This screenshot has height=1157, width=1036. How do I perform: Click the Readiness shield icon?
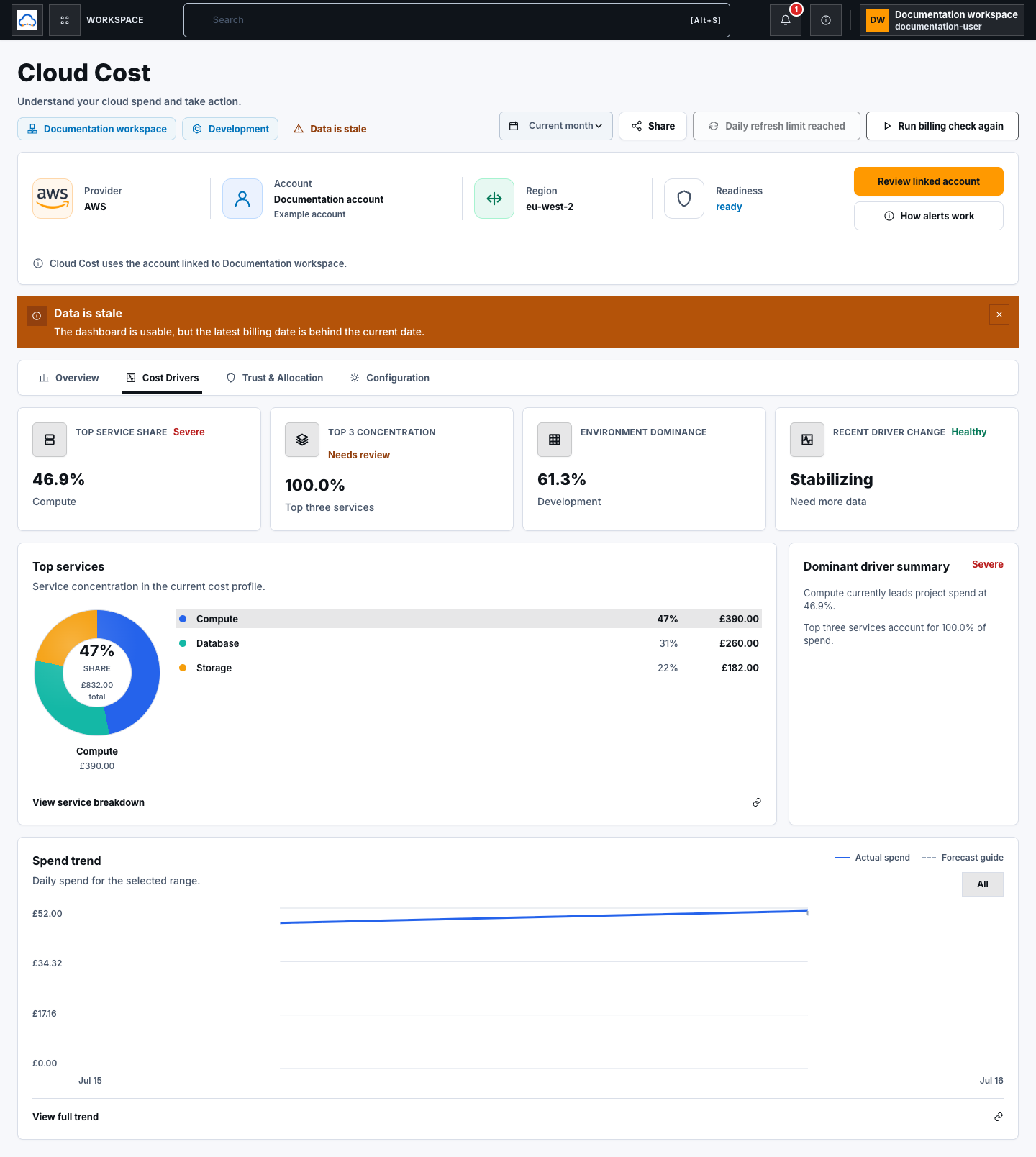click(684, 199)
